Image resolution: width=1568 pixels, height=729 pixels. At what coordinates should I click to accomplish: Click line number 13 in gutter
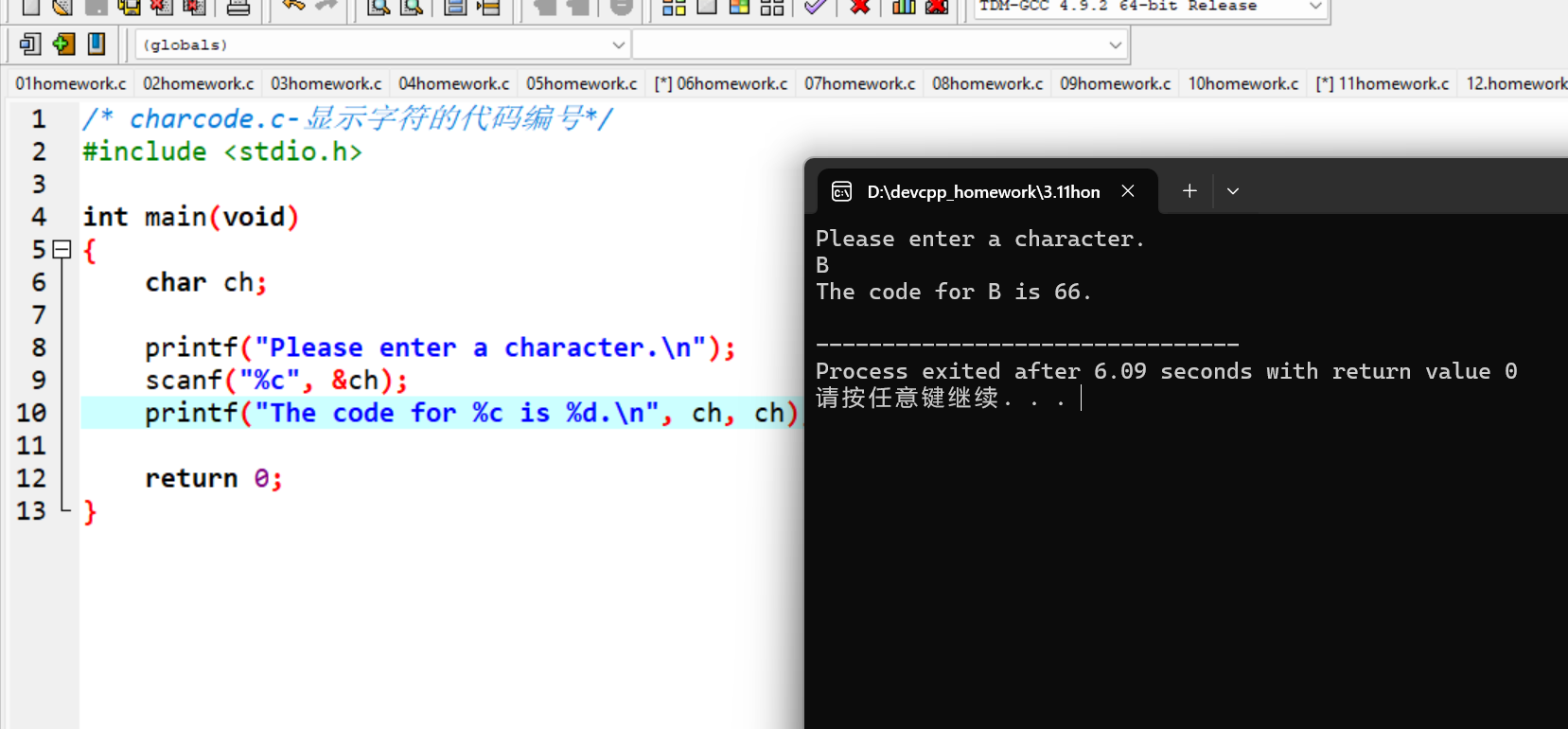coord(30,511)
